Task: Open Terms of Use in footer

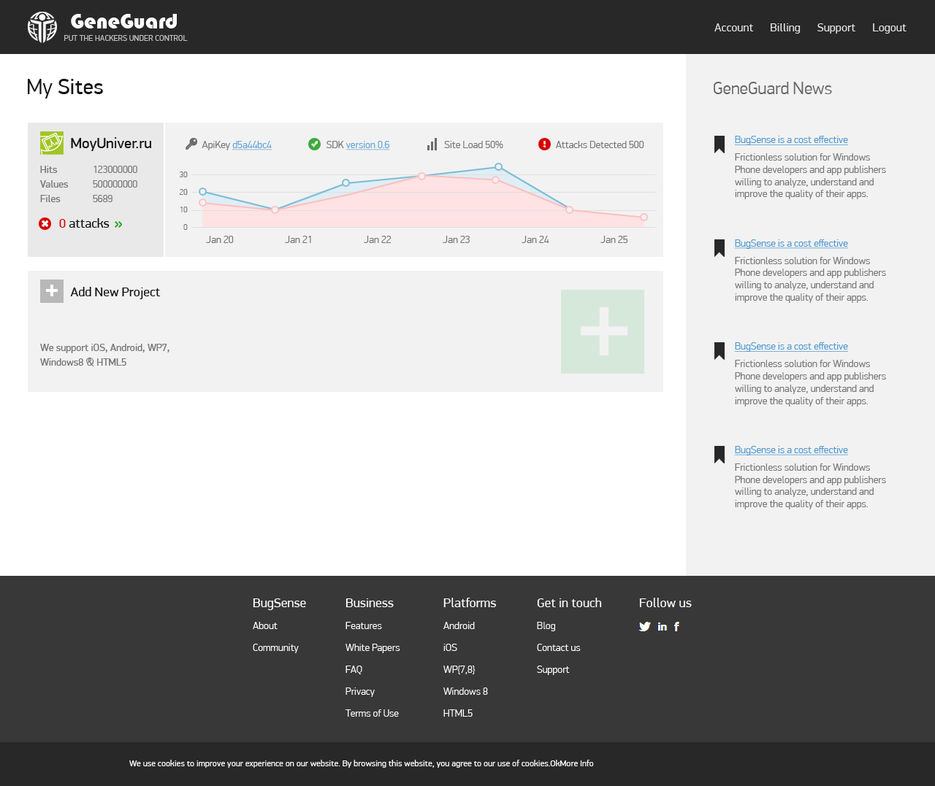Action: (371, 713)
